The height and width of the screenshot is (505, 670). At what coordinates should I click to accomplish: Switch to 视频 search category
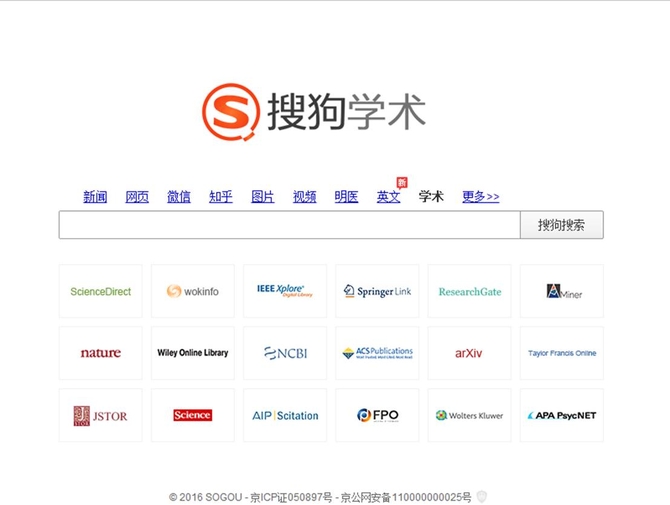click(x=304, y=197)
